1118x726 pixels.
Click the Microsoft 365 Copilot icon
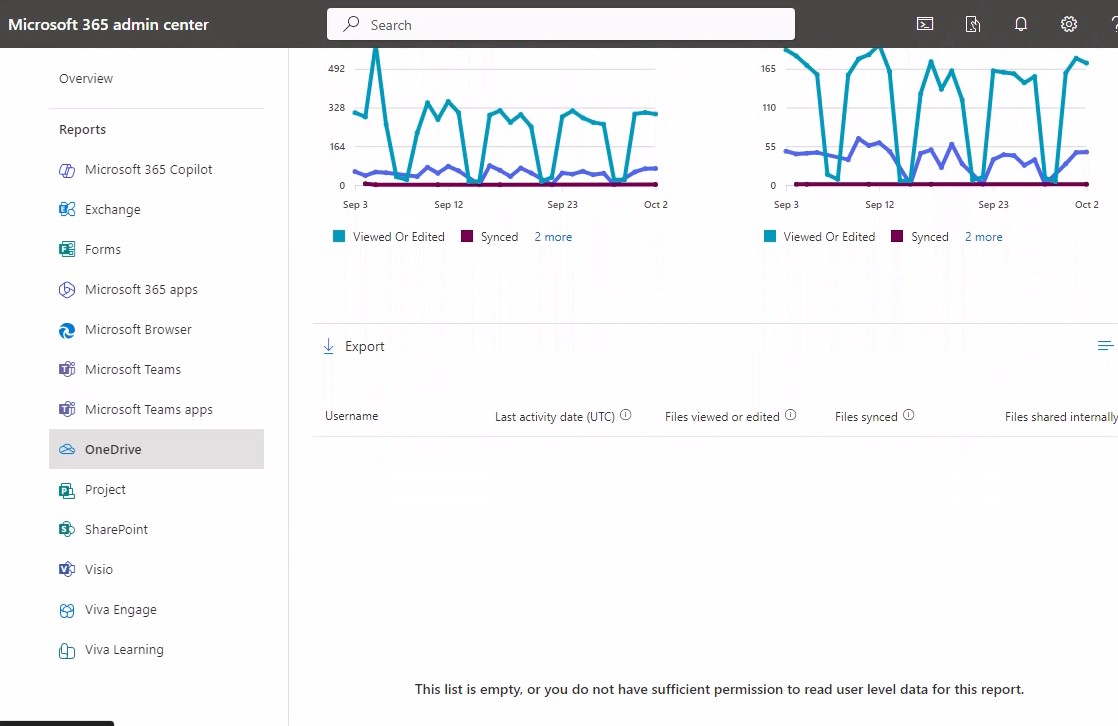click(x=67, y=170)
